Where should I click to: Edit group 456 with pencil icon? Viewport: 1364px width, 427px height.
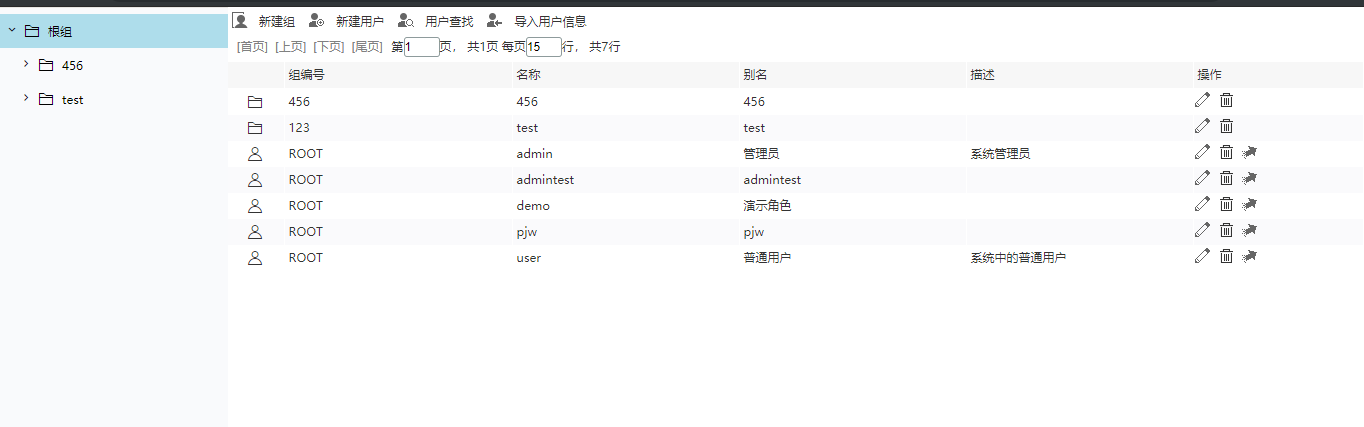point(1202,100)
